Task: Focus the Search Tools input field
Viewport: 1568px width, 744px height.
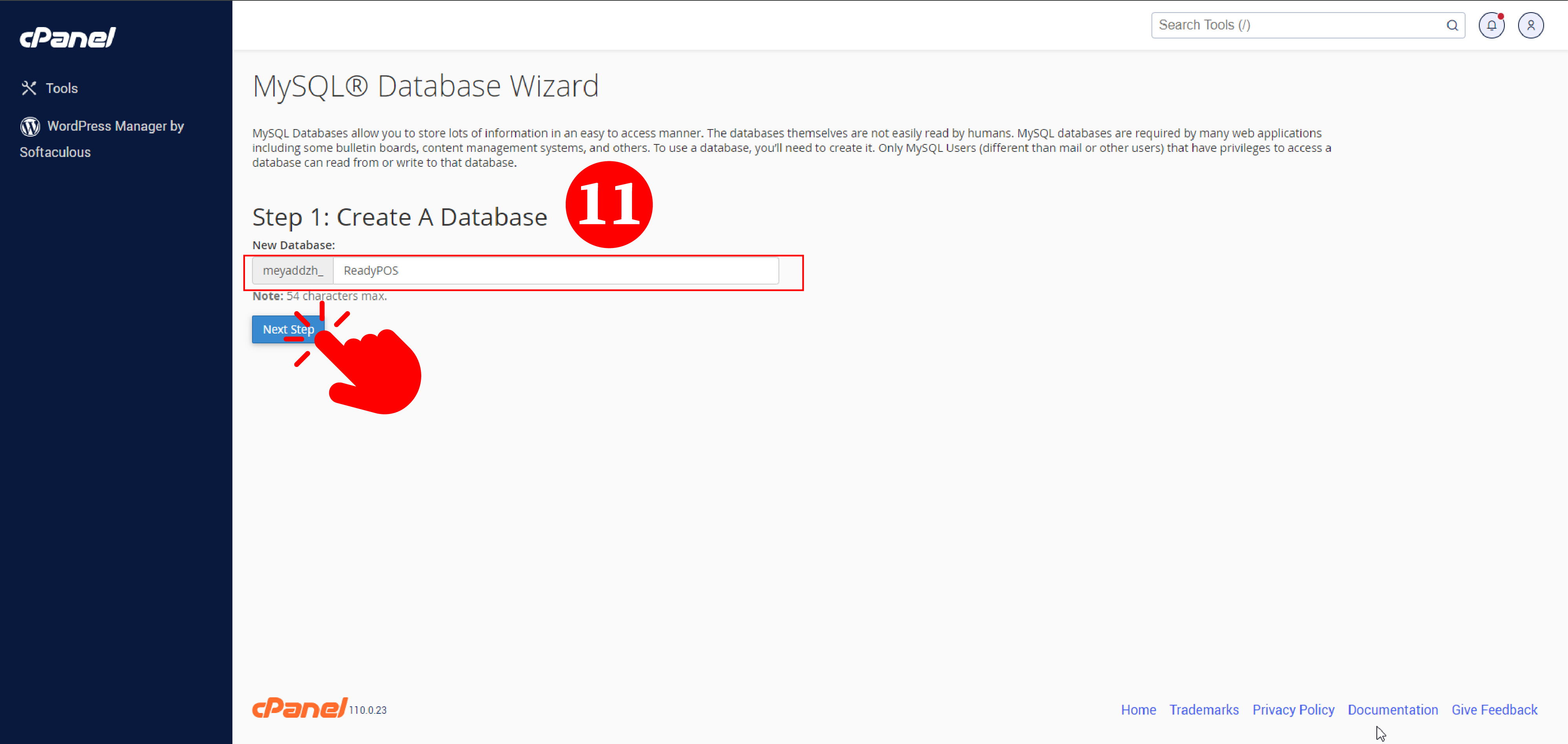Action: click(x=1307, y=25)
